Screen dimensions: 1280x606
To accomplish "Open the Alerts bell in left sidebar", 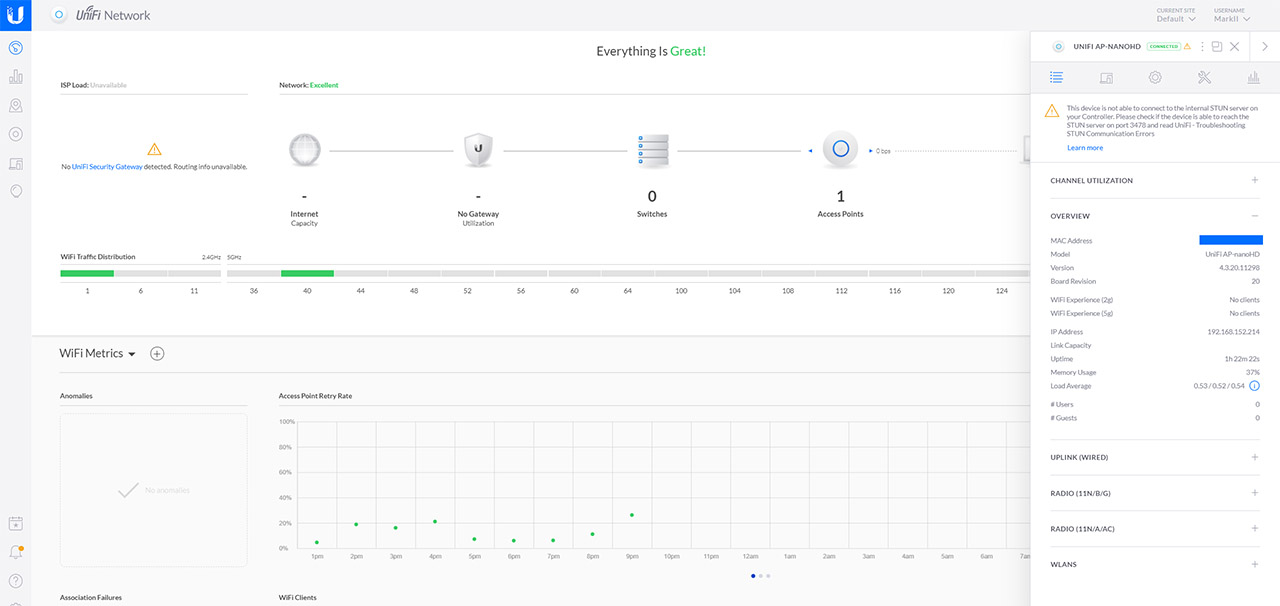I will click(x=15, y=552).
